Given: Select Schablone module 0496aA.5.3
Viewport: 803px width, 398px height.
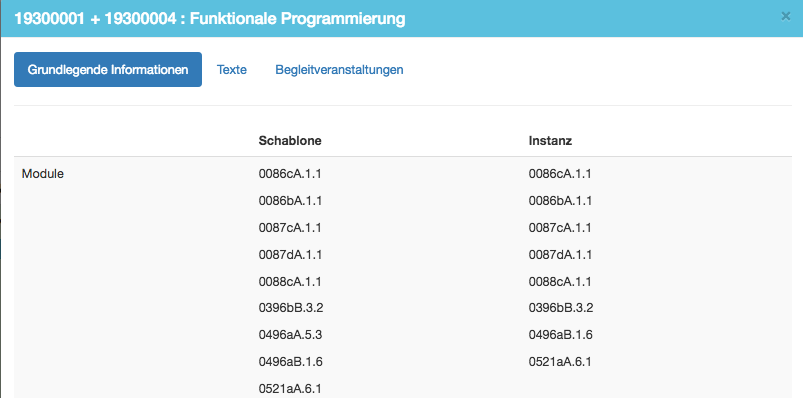Looking at the screenshot, I should coord(290,335).
